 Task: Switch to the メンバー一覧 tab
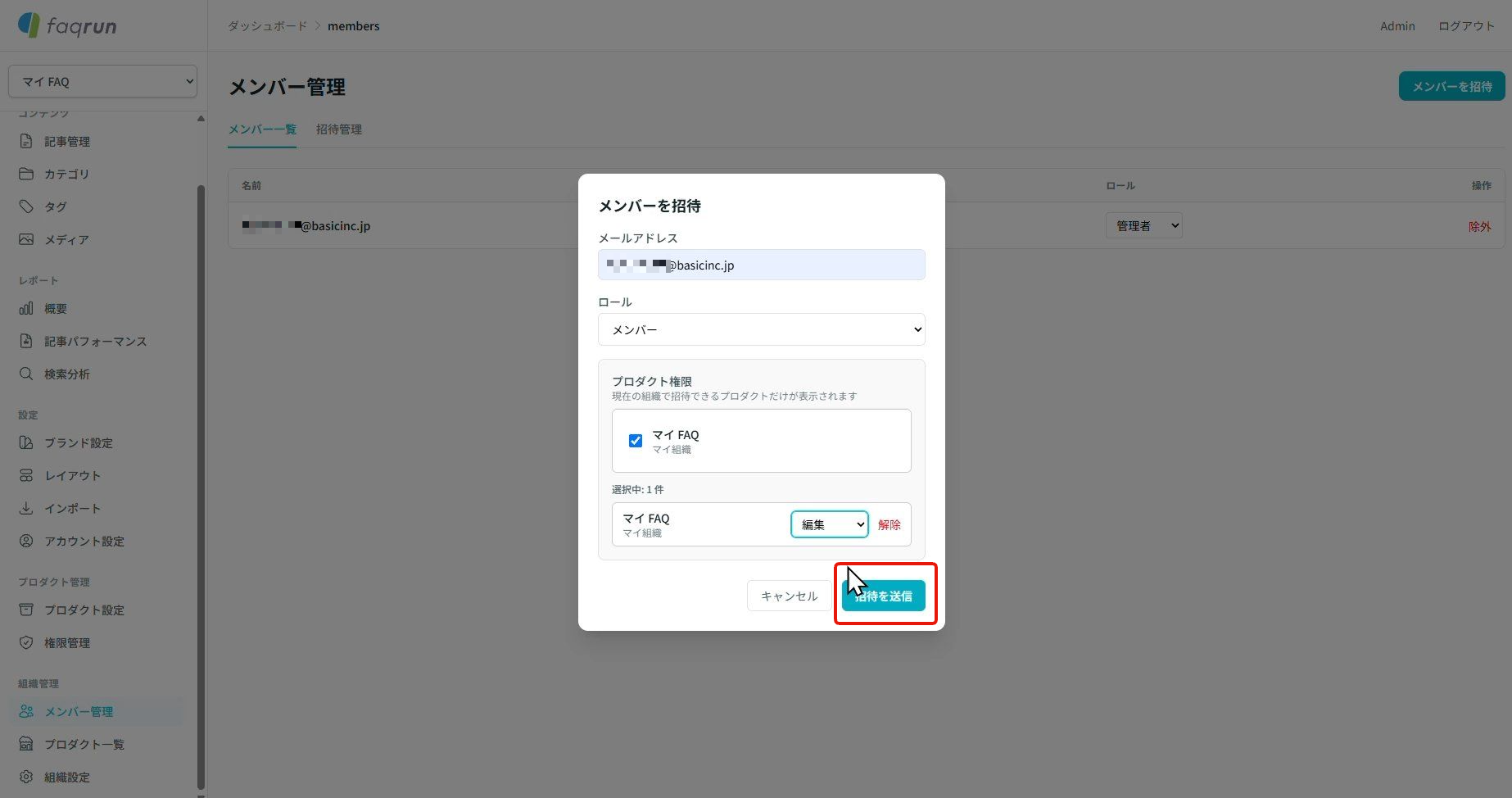(x=262, y=129)
